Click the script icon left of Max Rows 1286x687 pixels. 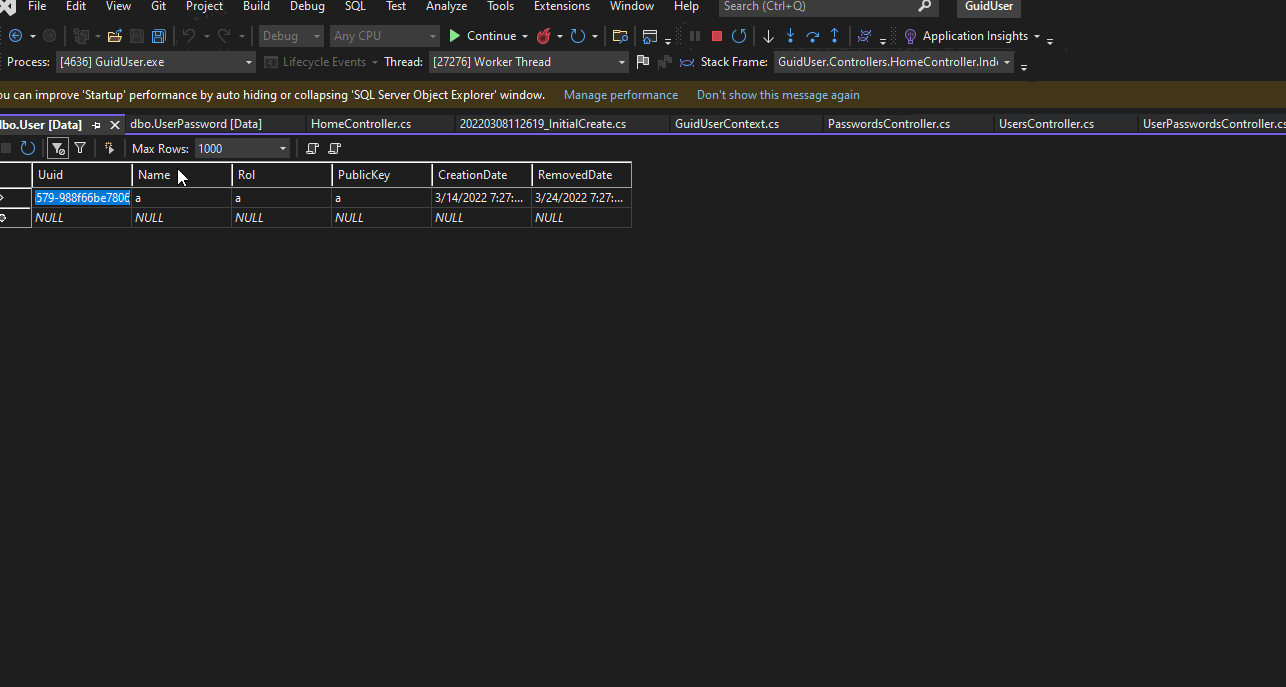110,148
